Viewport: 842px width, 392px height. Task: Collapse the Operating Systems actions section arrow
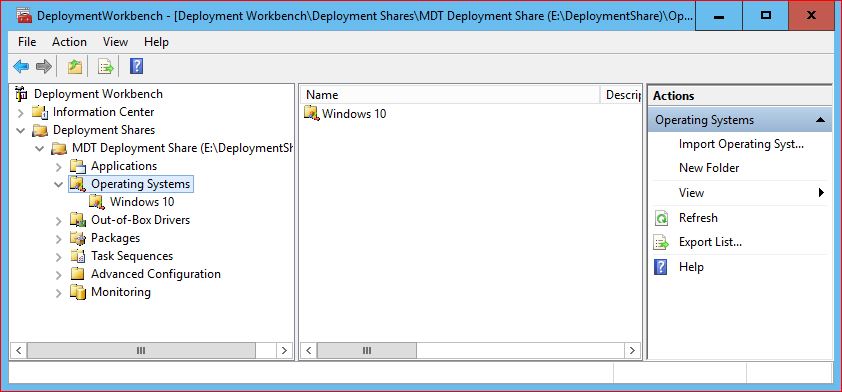[x=821, y=120]
